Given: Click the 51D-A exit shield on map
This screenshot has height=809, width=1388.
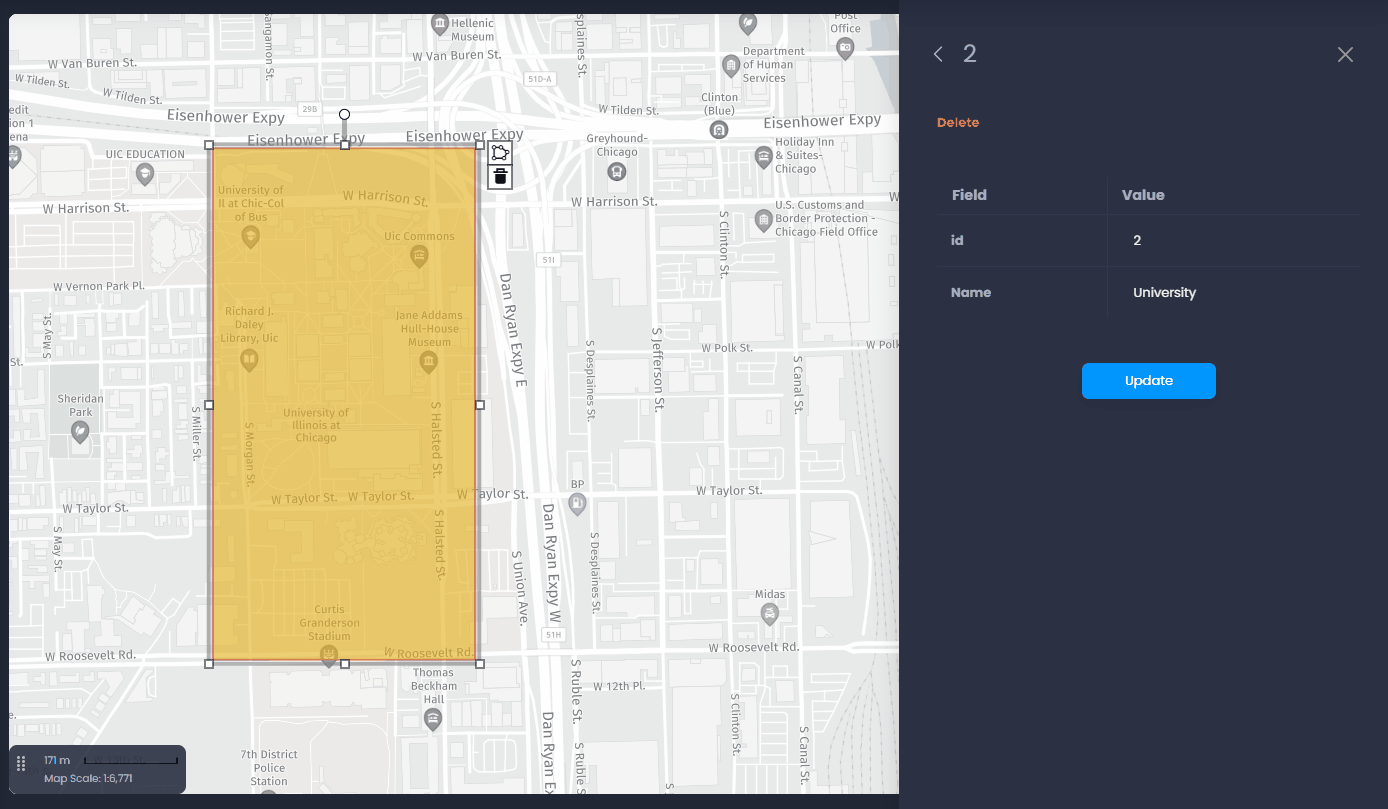Looking at the screenshot, I should pos(540,78).
